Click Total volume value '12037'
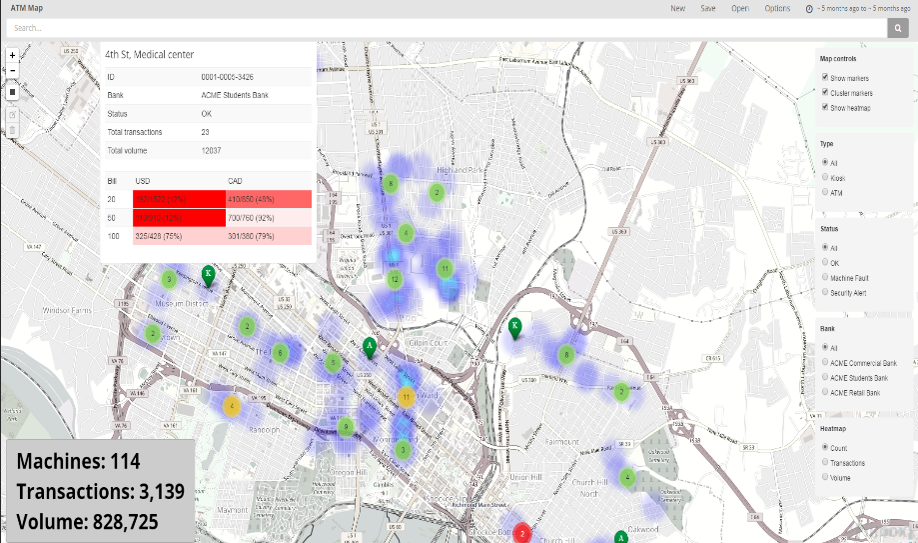The width and height of the screenshot is (918, 543). click(211, 151)
